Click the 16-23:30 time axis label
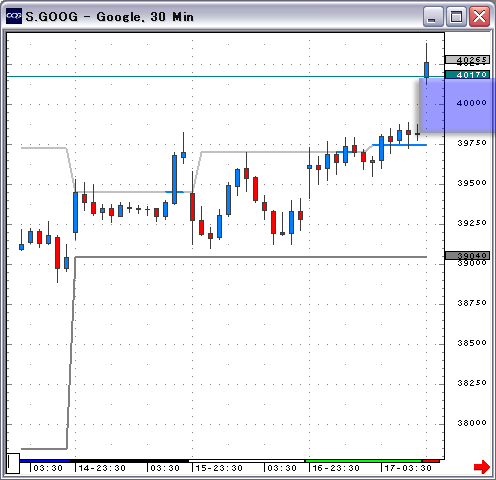 click(336, 468)
